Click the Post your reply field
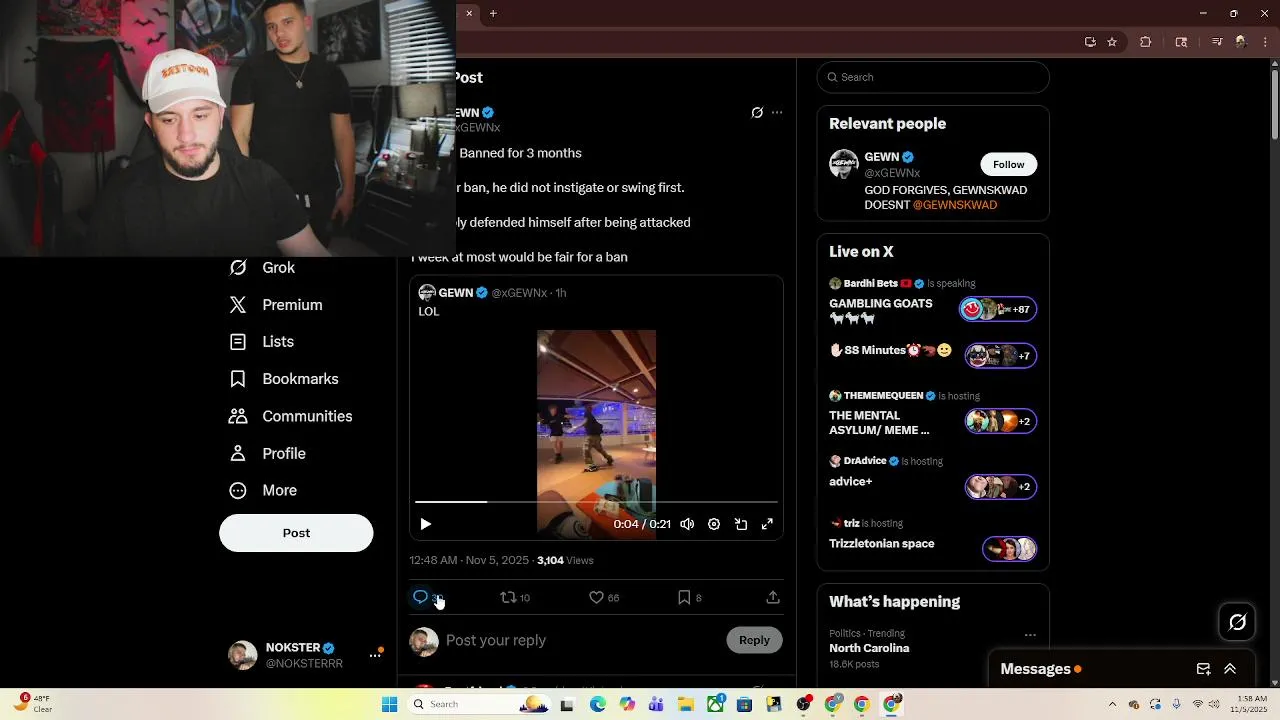 click(x=582, y=640)
